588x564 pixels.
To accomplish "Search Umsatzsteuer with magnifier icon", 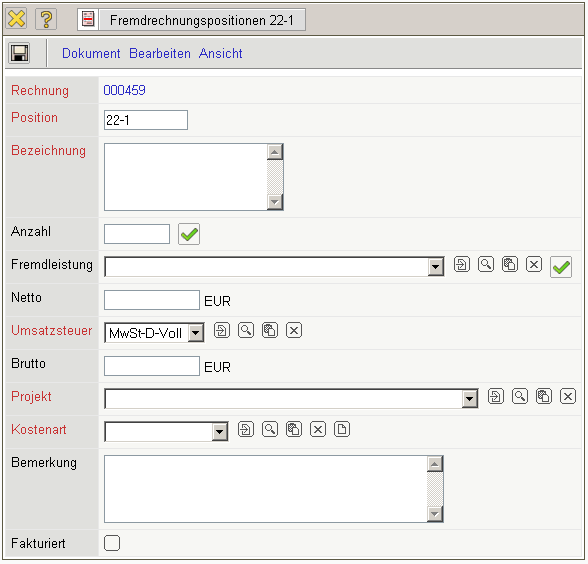I will pos(246,330).
